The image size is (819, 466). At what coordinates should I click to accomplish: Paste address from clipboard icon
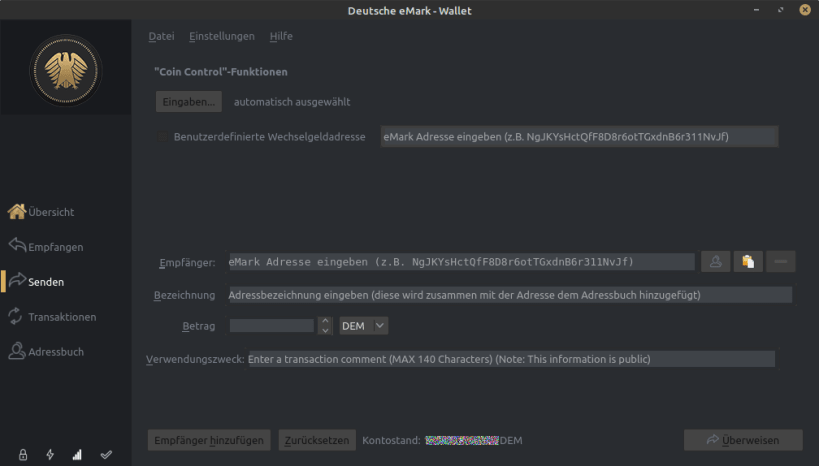(x=748, y=262)
